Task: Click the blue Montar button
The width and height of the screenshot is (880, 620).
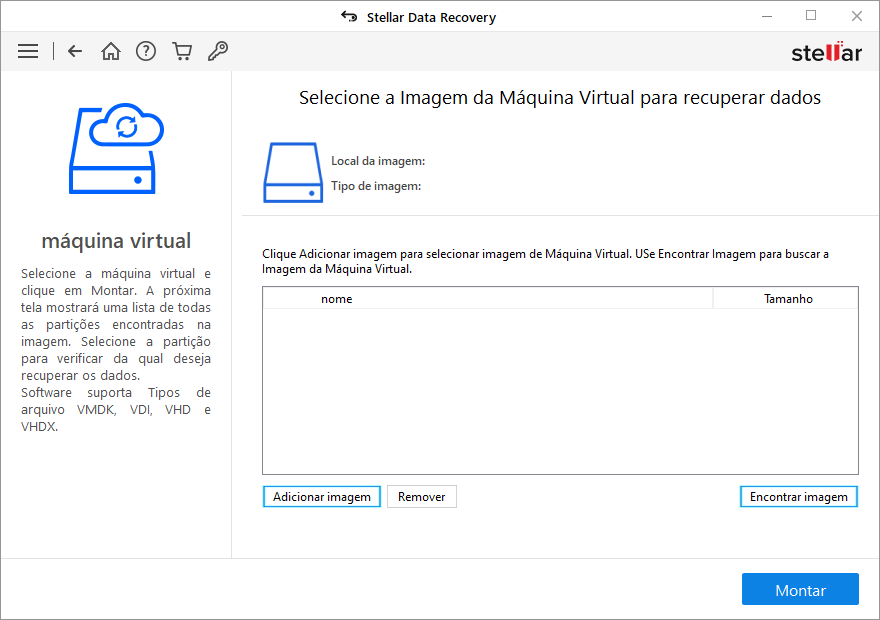Action: coord(800,589)
